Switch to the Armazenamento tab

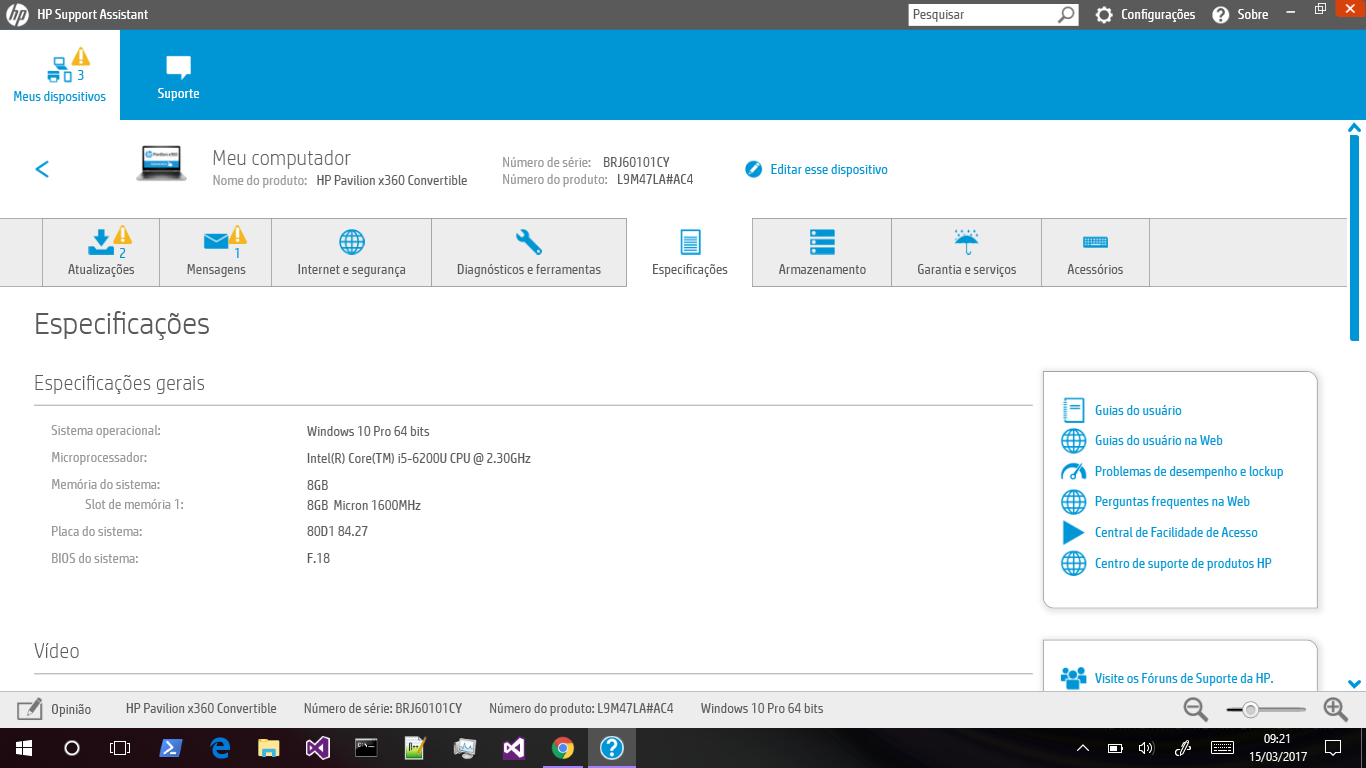click(822, 252)
